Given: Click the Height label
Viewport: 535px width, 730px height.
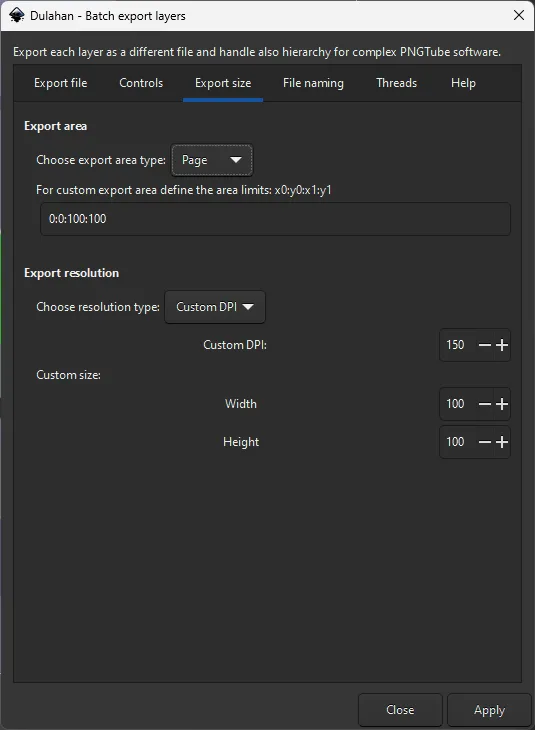Looking at the screenshot, I should pyautogui.click(x=241, y=442).
